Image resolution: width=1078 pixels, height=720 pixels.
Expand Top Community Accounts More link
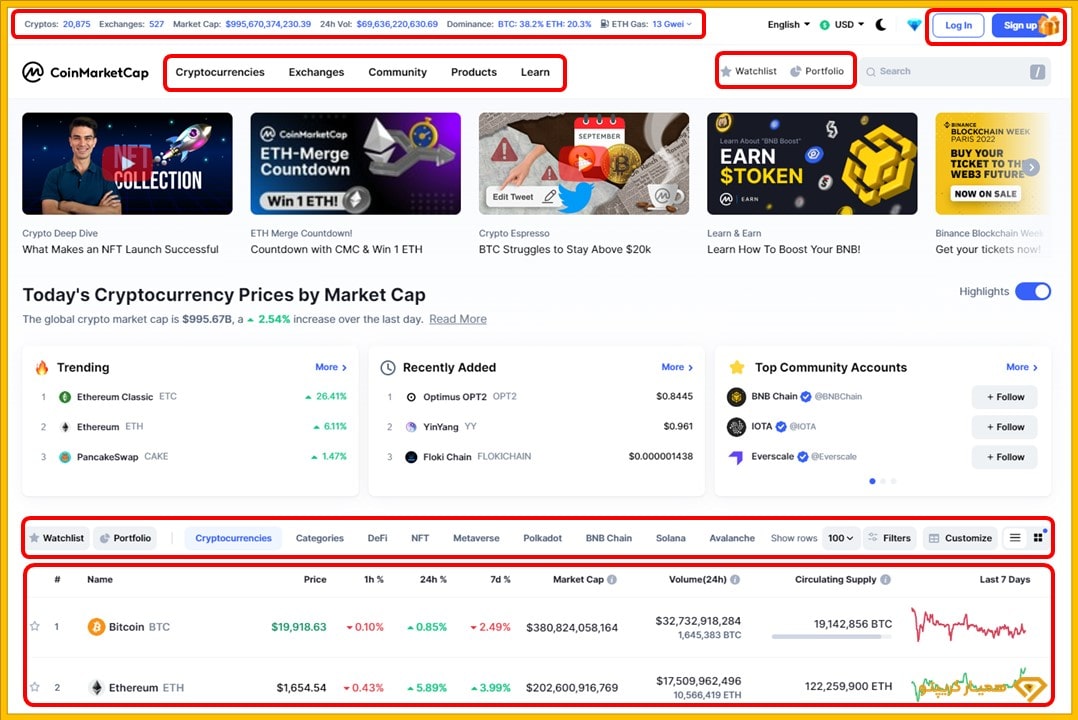click(1022, 367)
